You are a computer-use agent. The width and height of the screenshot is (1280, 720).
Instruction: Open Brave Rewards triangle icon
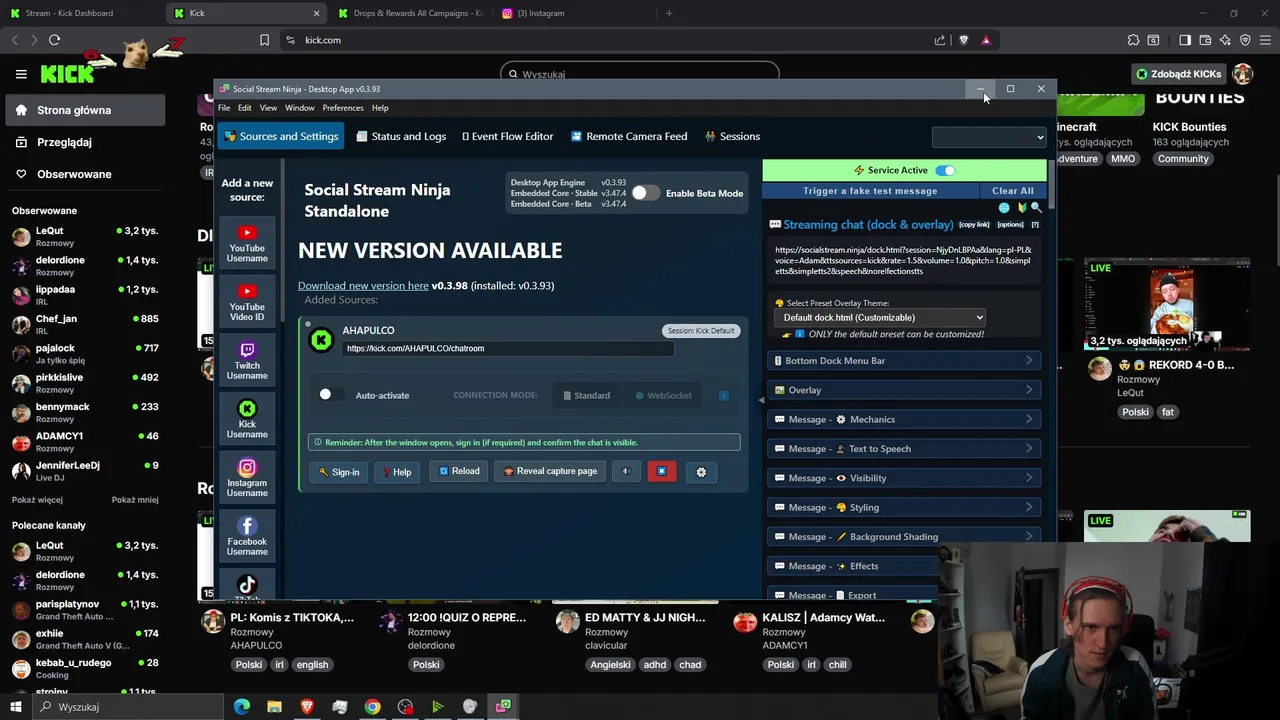pos(986,40)
